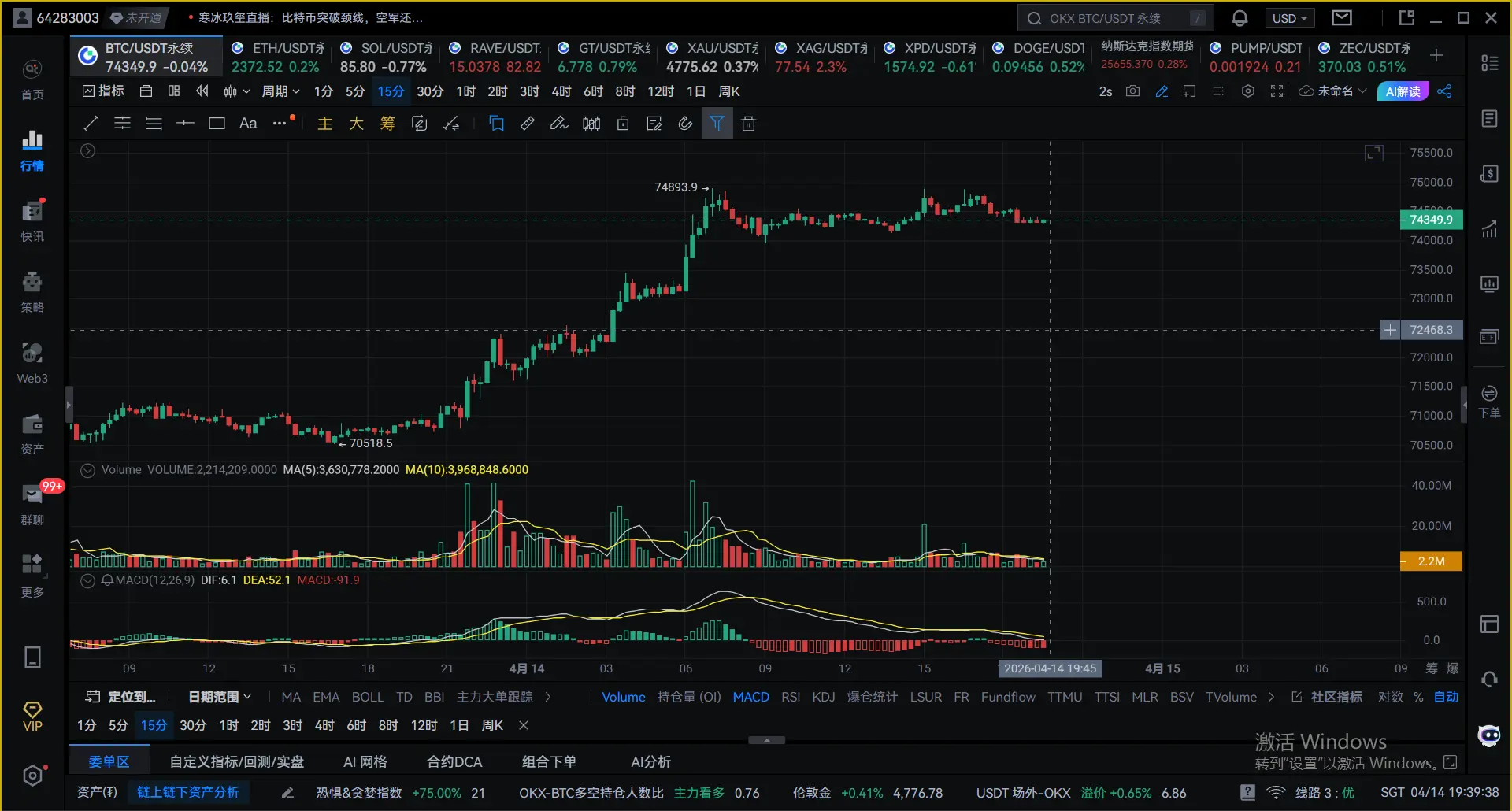Expand the 周期 period dropdown
The width and height of the screenshot is (1512, 811).
[280, 91]
